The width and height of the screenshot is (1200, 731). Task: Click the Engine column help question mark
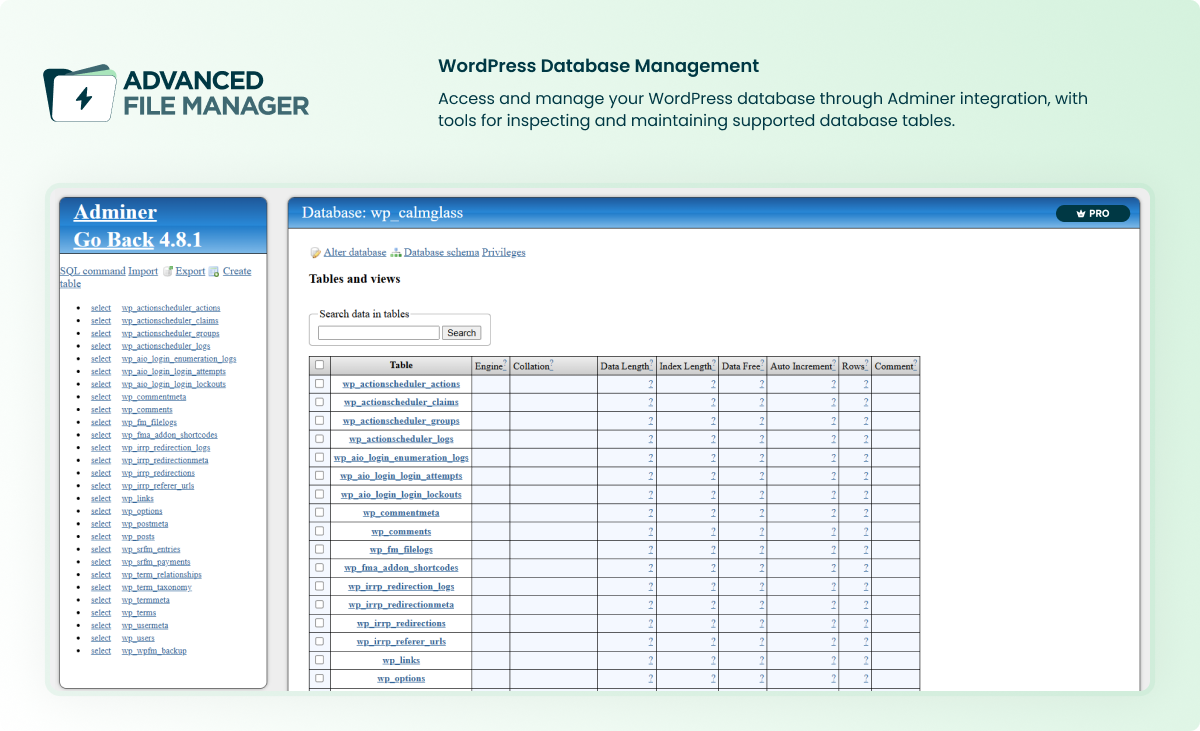pyautogui.click(x=505, y=364)
